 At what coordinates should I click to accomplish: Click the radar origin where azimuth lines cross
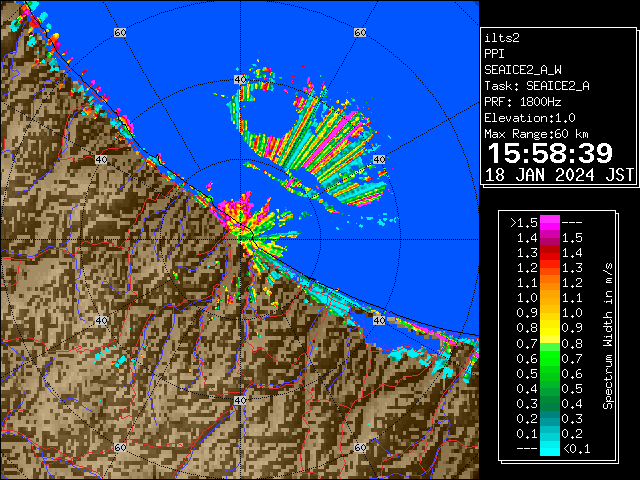tap(240, 240)
